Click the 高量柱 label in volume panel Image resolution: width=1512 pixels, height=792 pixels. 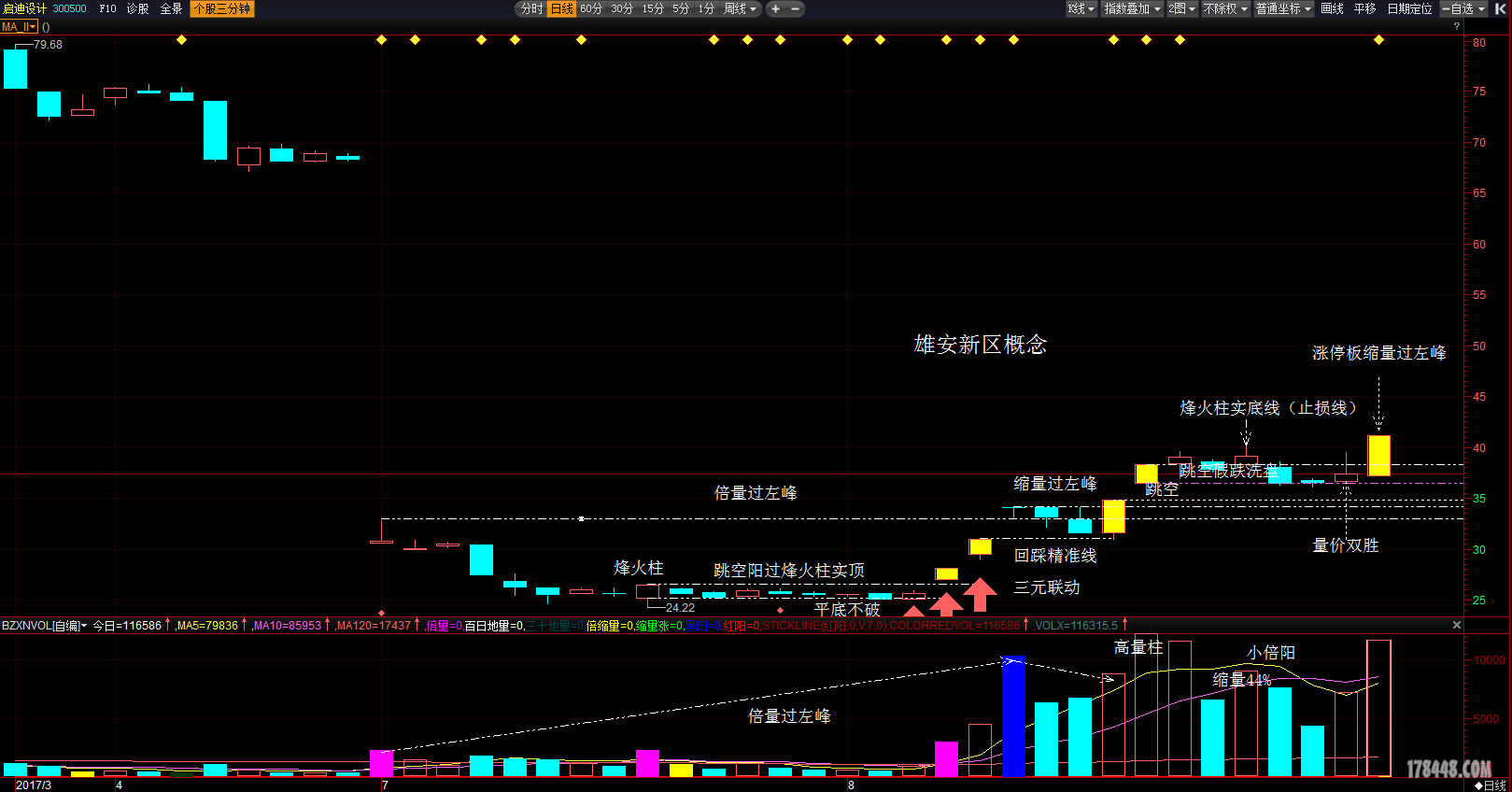pos(1138,647)
